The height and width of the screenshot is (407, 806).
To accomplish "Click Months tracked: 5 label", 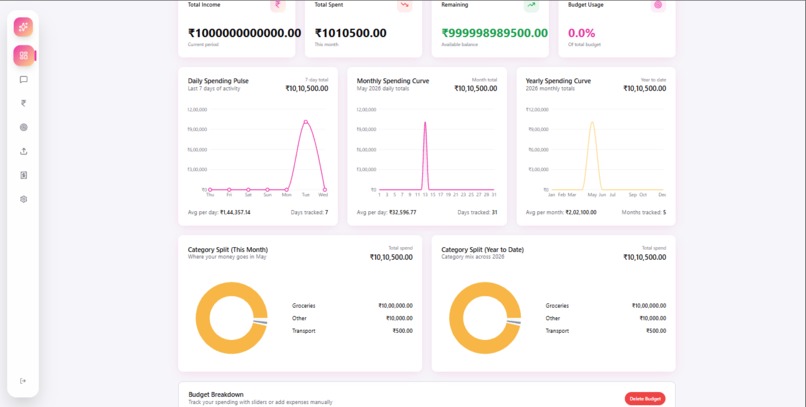I will pos(644,212).
